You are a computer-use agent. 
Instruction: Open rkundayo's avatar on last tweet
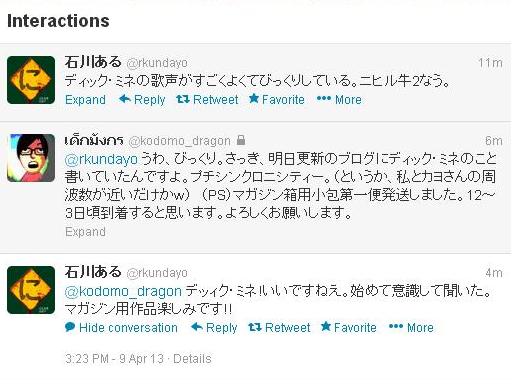tap(31, 290)
